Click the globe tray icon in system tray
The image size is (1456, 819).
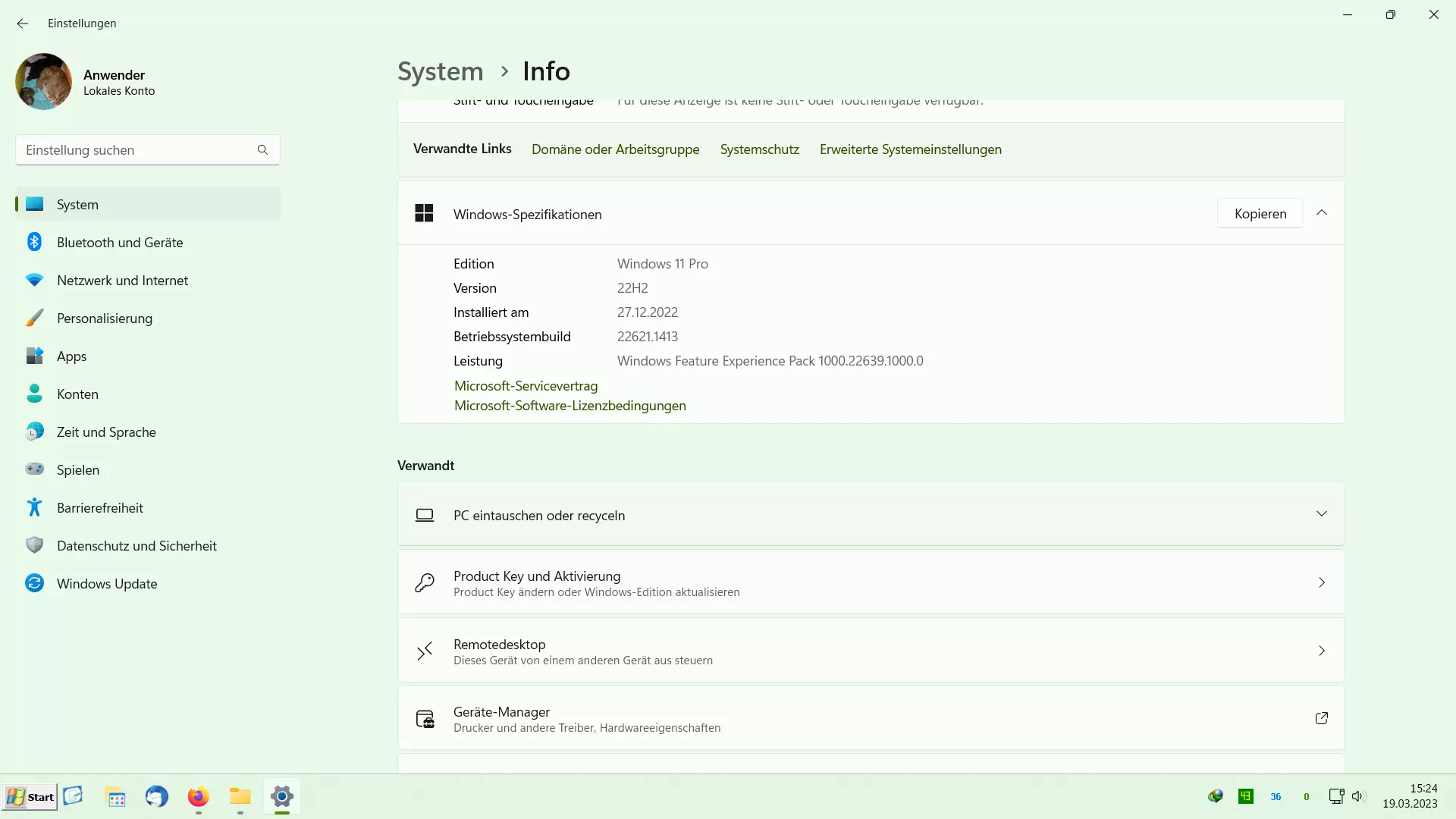[x=1216, y=796]
